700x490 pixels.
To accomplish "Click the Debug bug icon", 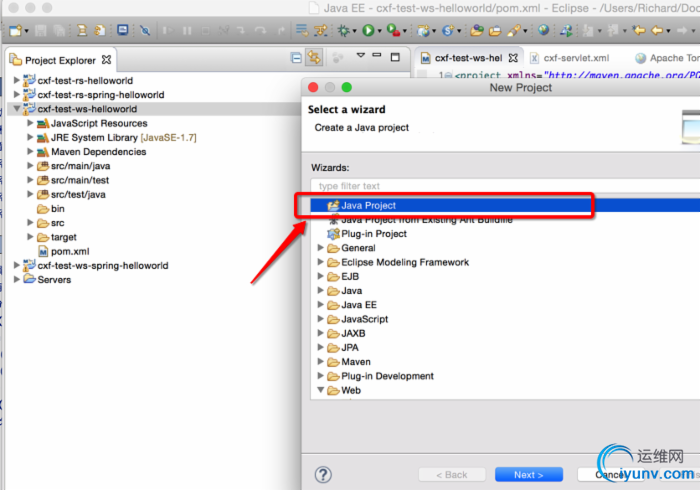I will click(x=343, y=30).
